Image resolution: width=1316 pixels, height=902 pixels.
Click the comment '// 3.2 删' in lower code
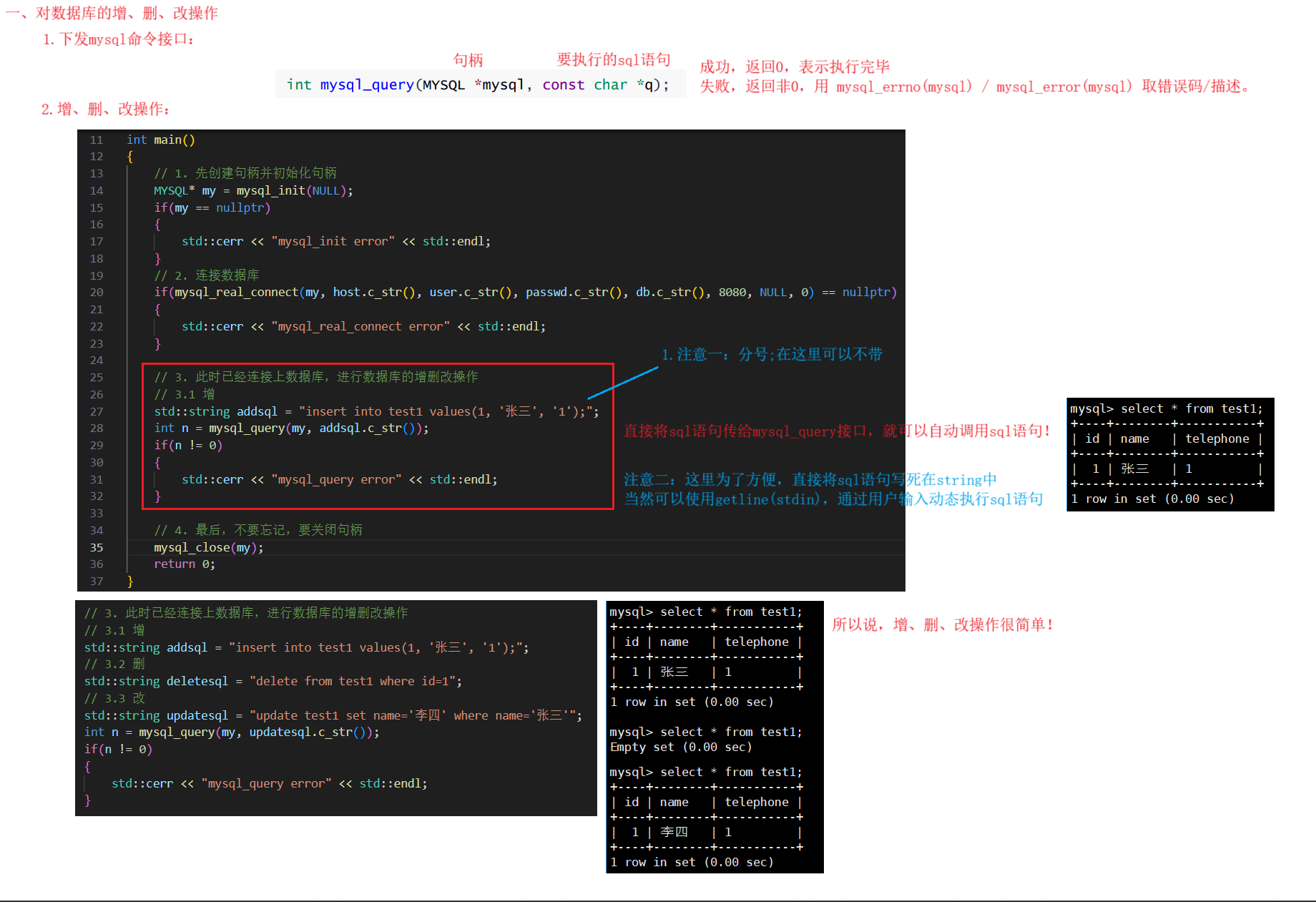coord(114,664)
